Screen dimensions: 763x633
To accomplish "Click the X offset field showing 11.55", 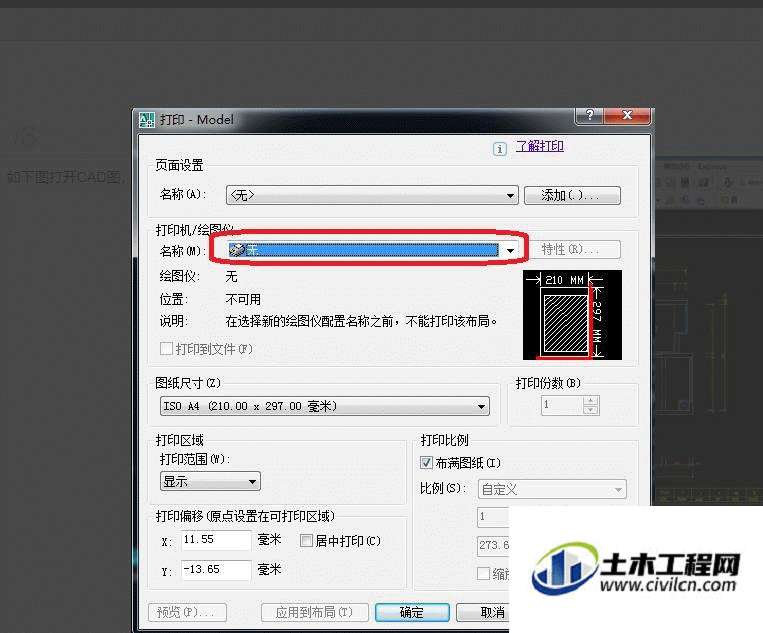I will 216,540.
